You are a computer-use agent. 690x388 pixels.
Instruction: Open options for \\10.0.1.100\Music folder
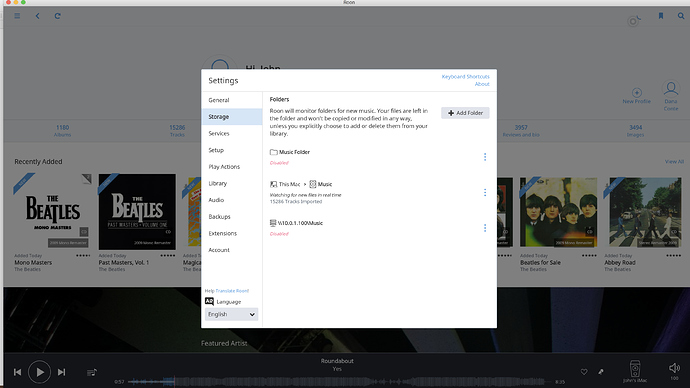tap(485, 228)
